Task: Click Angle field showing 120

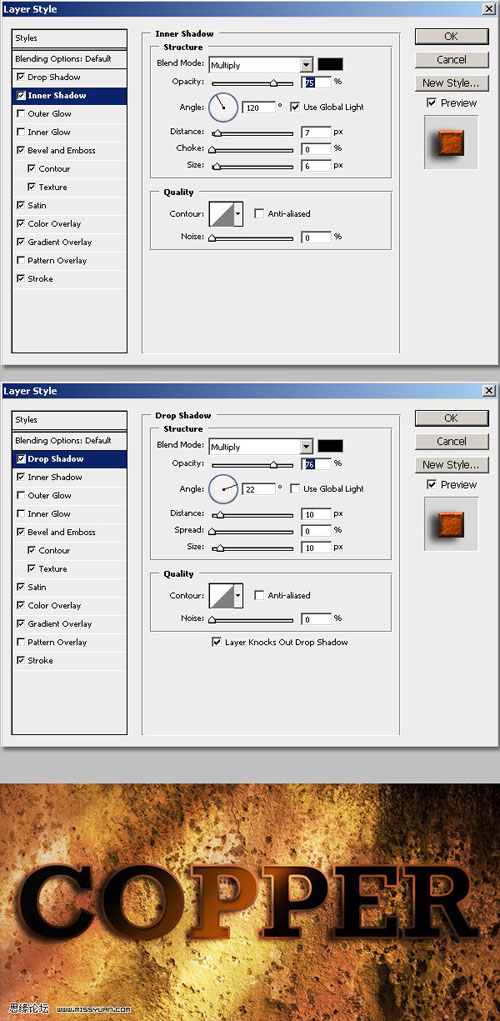Action: [258, 107]
